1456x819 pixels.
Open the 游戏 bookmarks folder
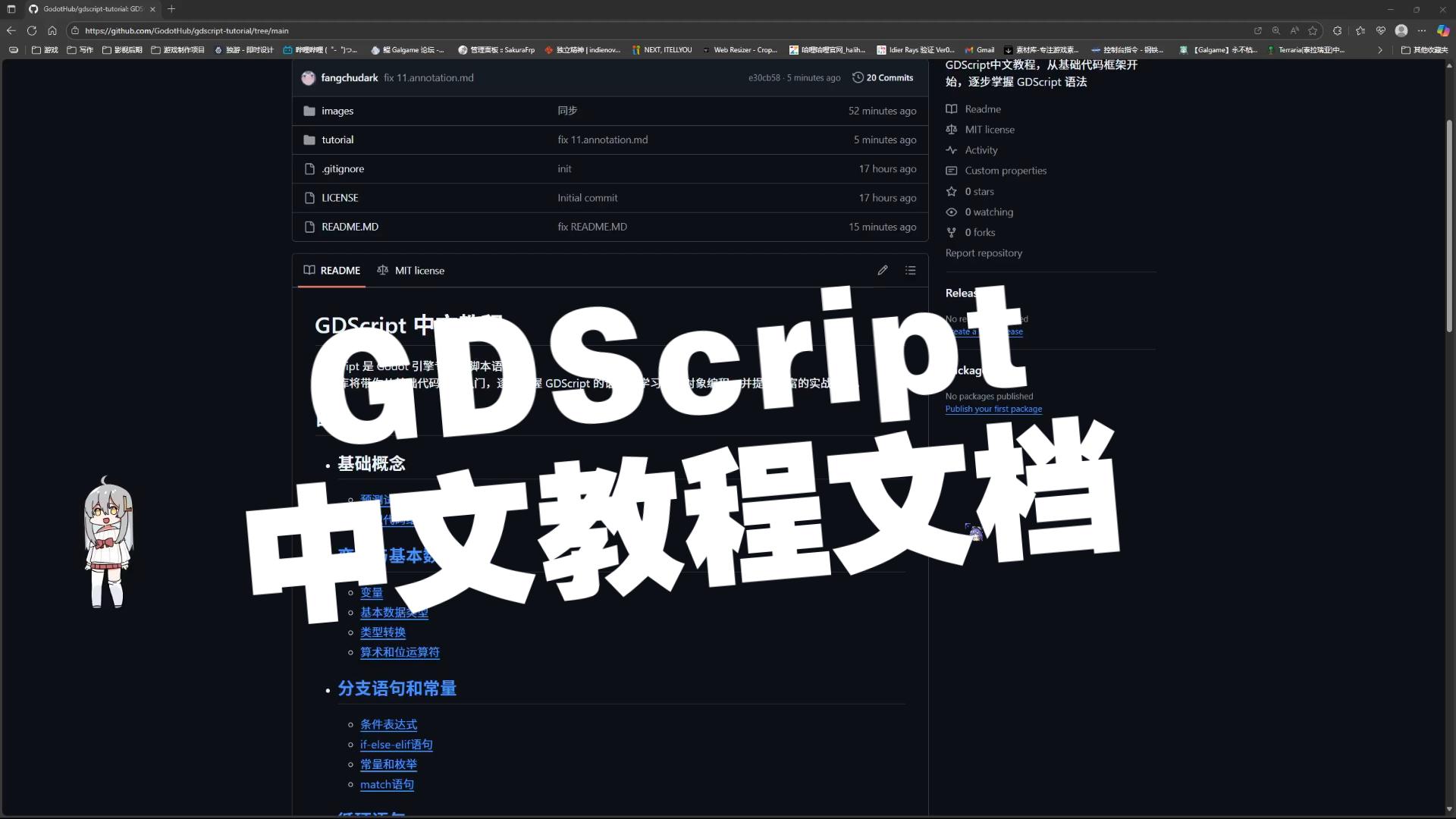45,50
